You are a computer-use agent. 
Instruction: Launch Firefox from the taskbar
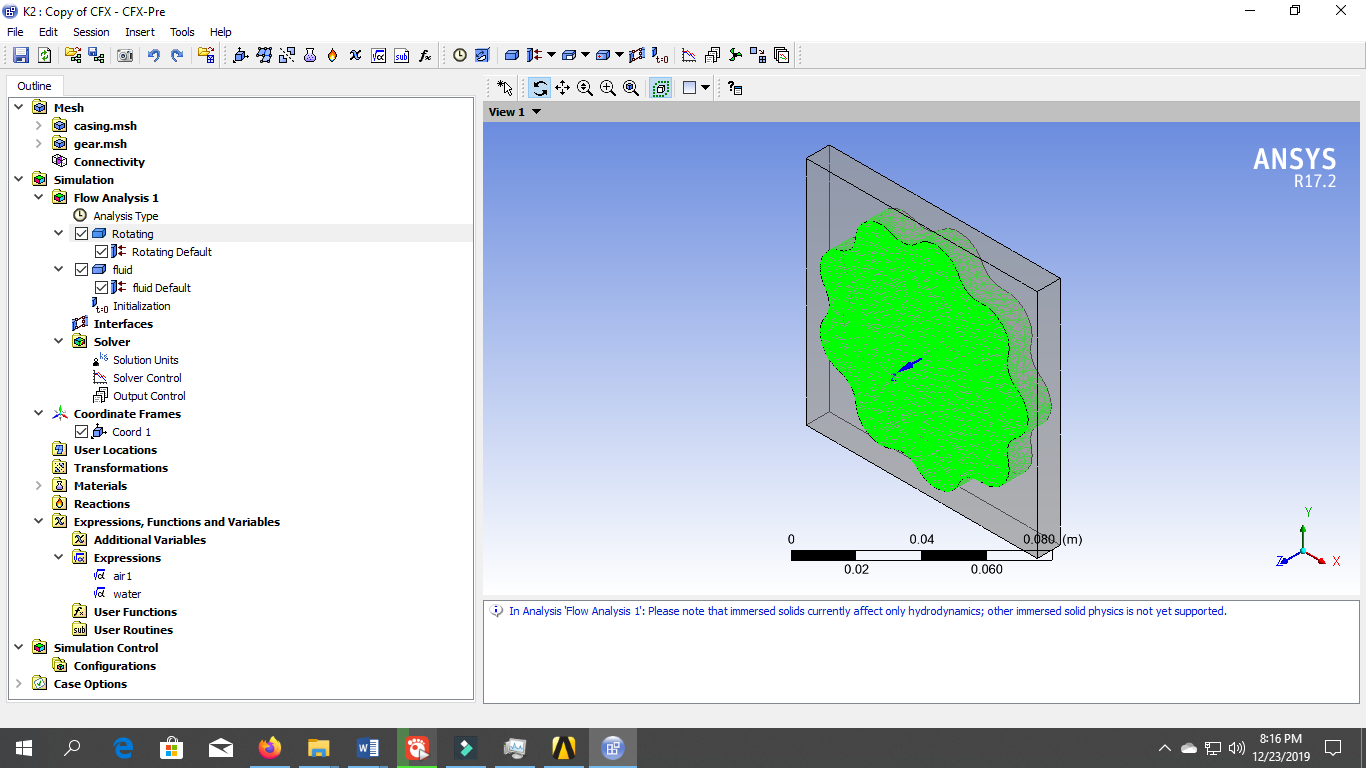(269, 747)
